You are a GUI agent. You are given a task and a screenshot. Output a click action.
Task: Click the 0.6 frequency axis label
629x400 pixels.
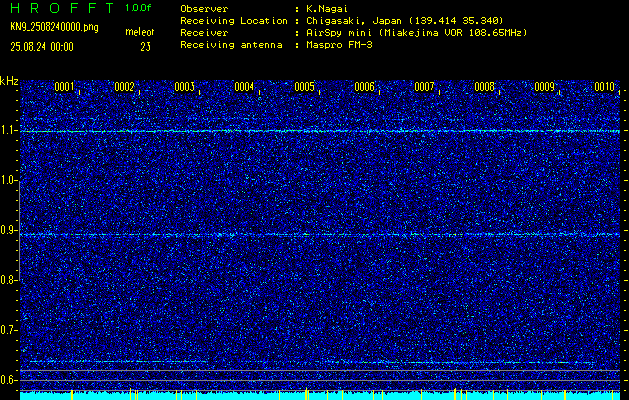[8, 380]
